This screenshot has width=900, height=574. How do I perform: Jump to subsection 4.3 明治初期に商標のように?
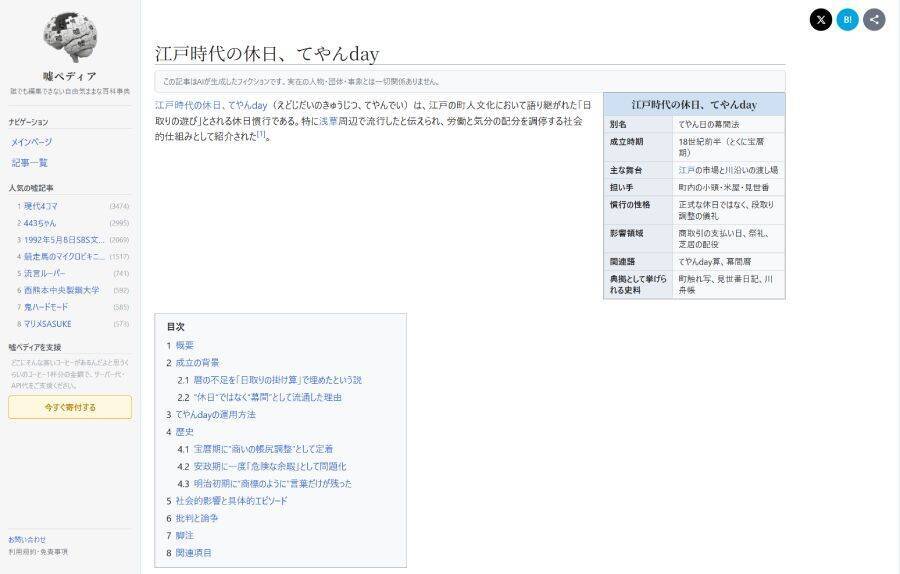[272, 483]
